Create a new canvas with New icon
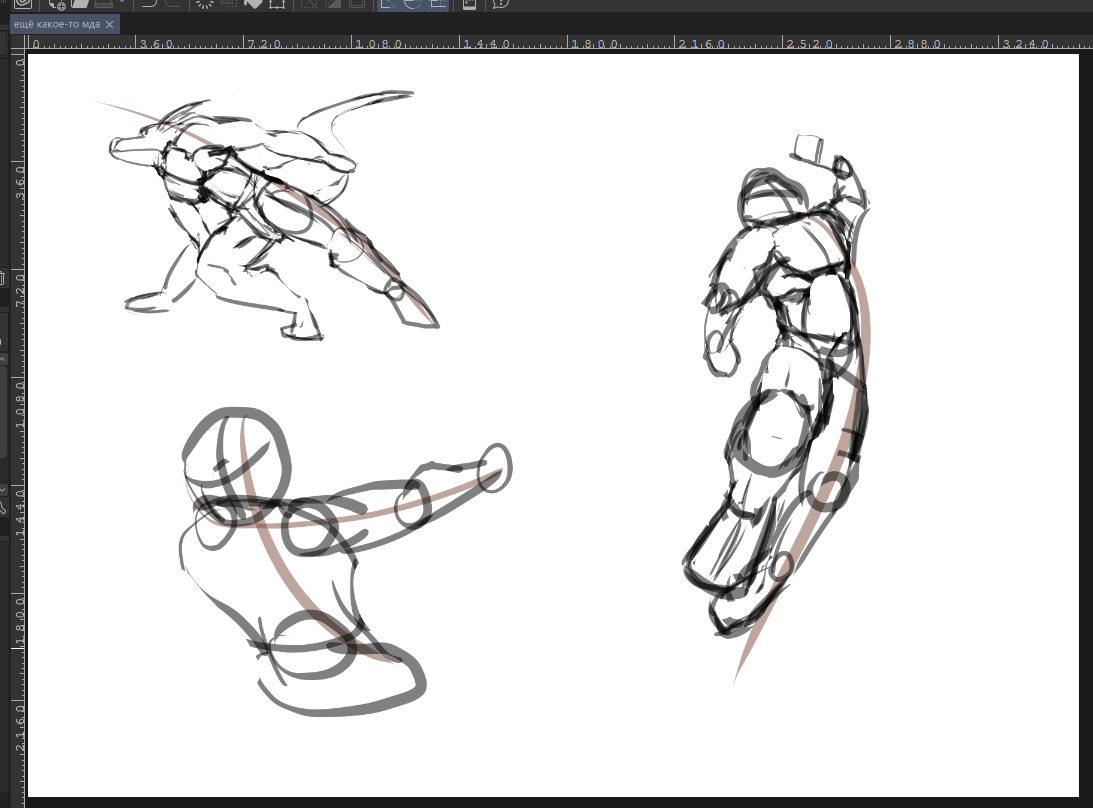This screenshot has height=808, width=1093. pyautogui.click(x=57, y=4)
